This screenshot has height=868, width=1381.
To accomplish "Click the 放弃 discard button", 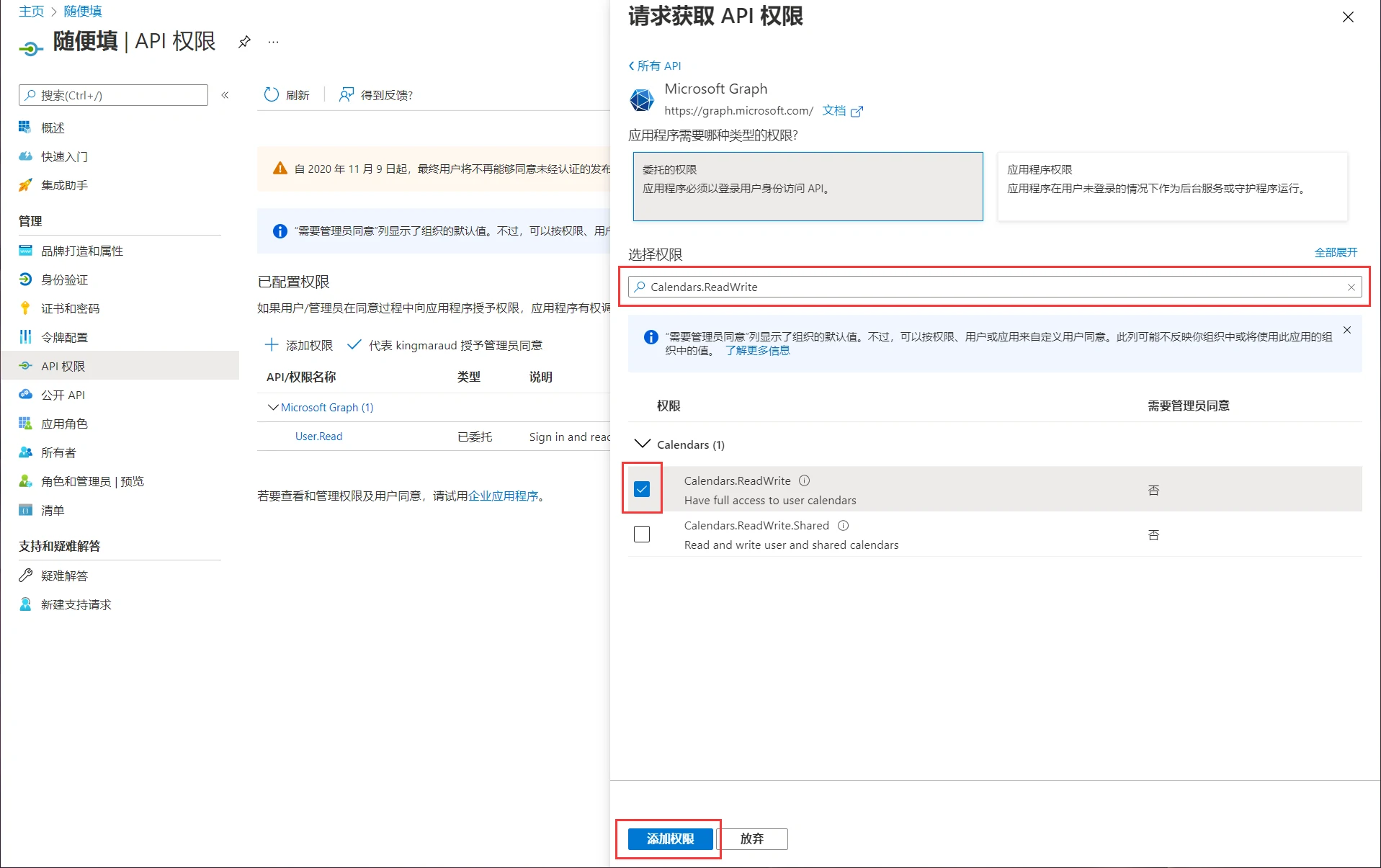I will click(751, 839).
